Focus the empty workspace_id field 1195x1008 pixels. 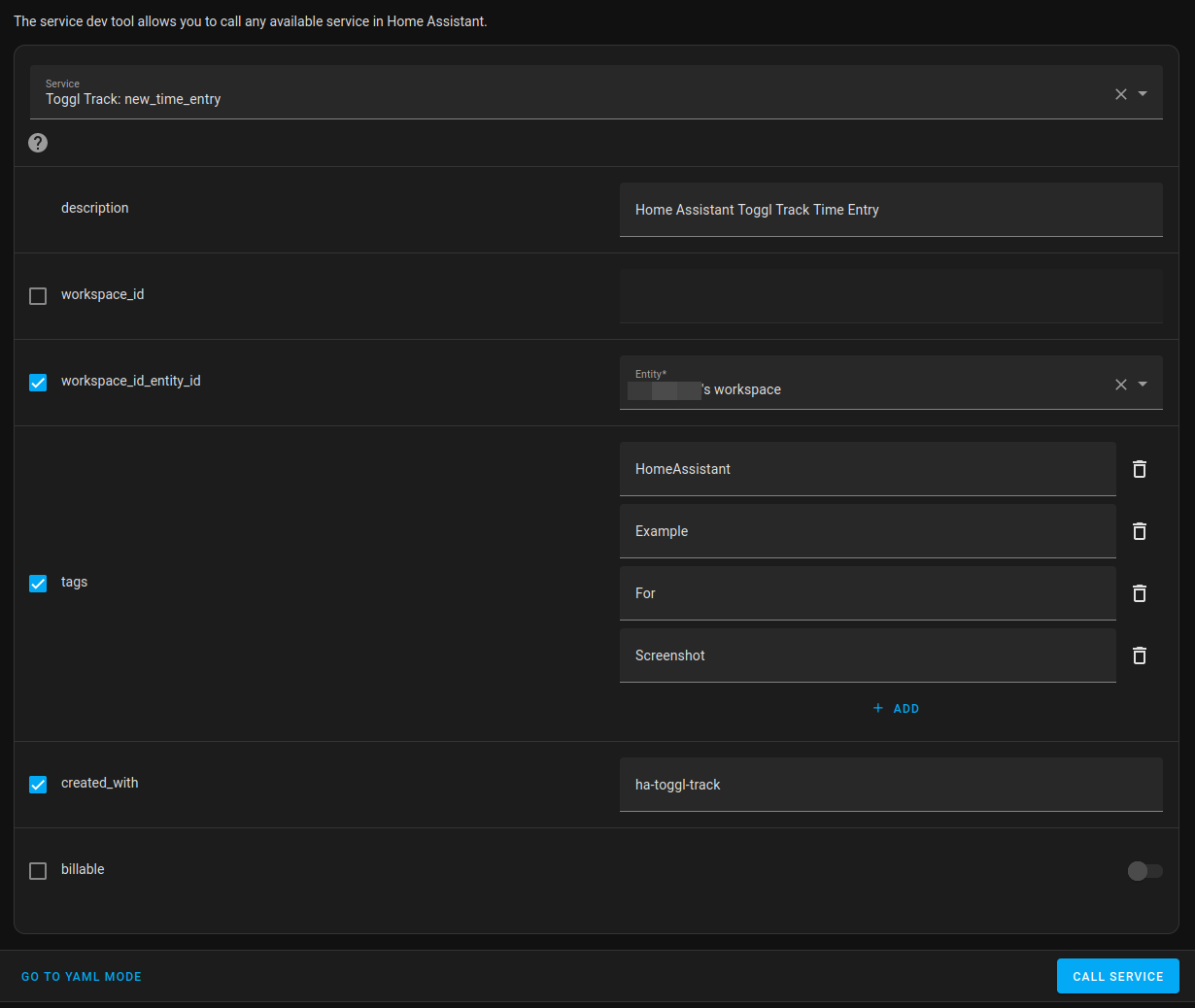point(891,296)
